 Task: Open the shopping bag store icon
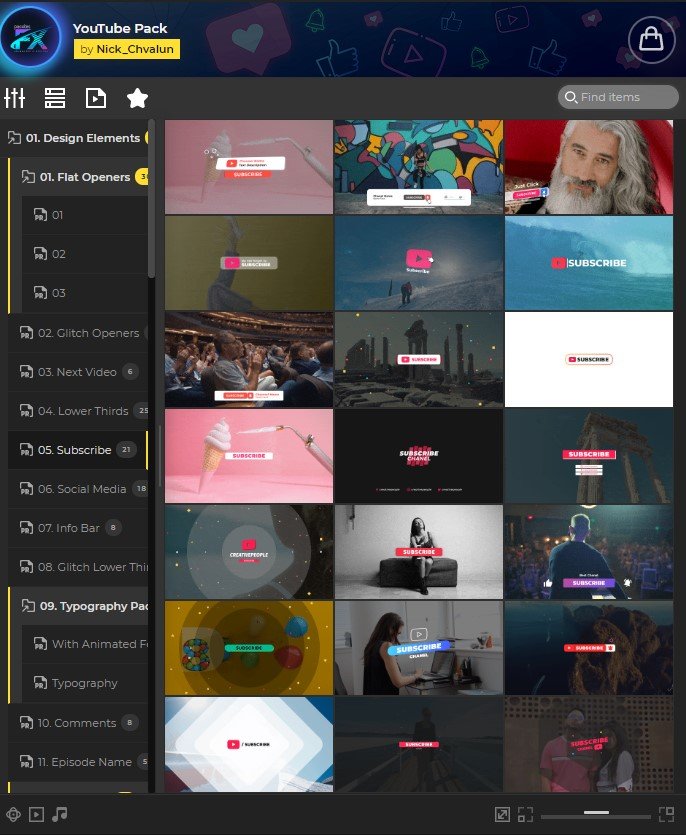(651, 39)
